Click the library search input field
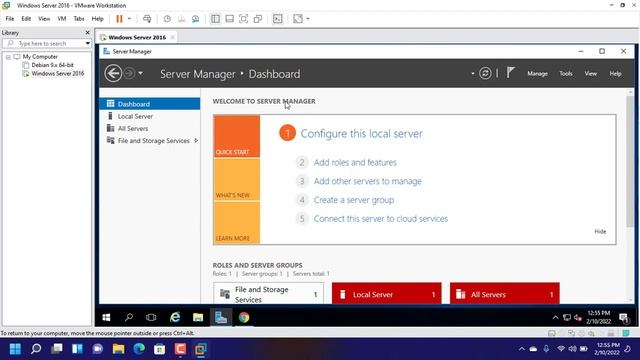 [43, 43]
